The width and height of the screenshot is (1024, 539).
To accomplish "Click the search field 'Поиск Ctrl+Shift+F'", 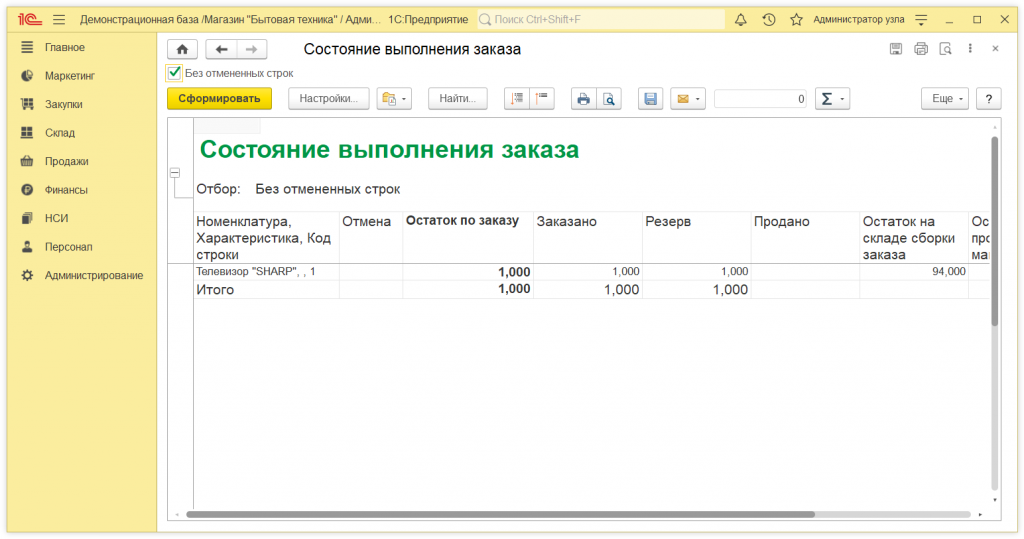I will [x=600, y=19].
